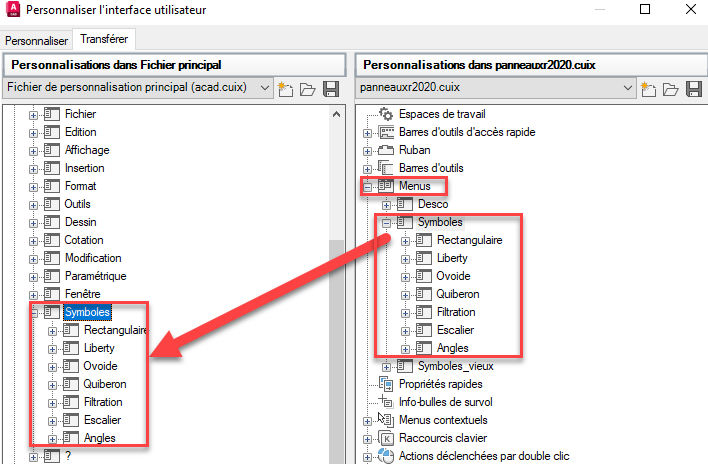708x464 pixels.
Task: Click Info-bulles de survol icon
Action: point(386,401)
